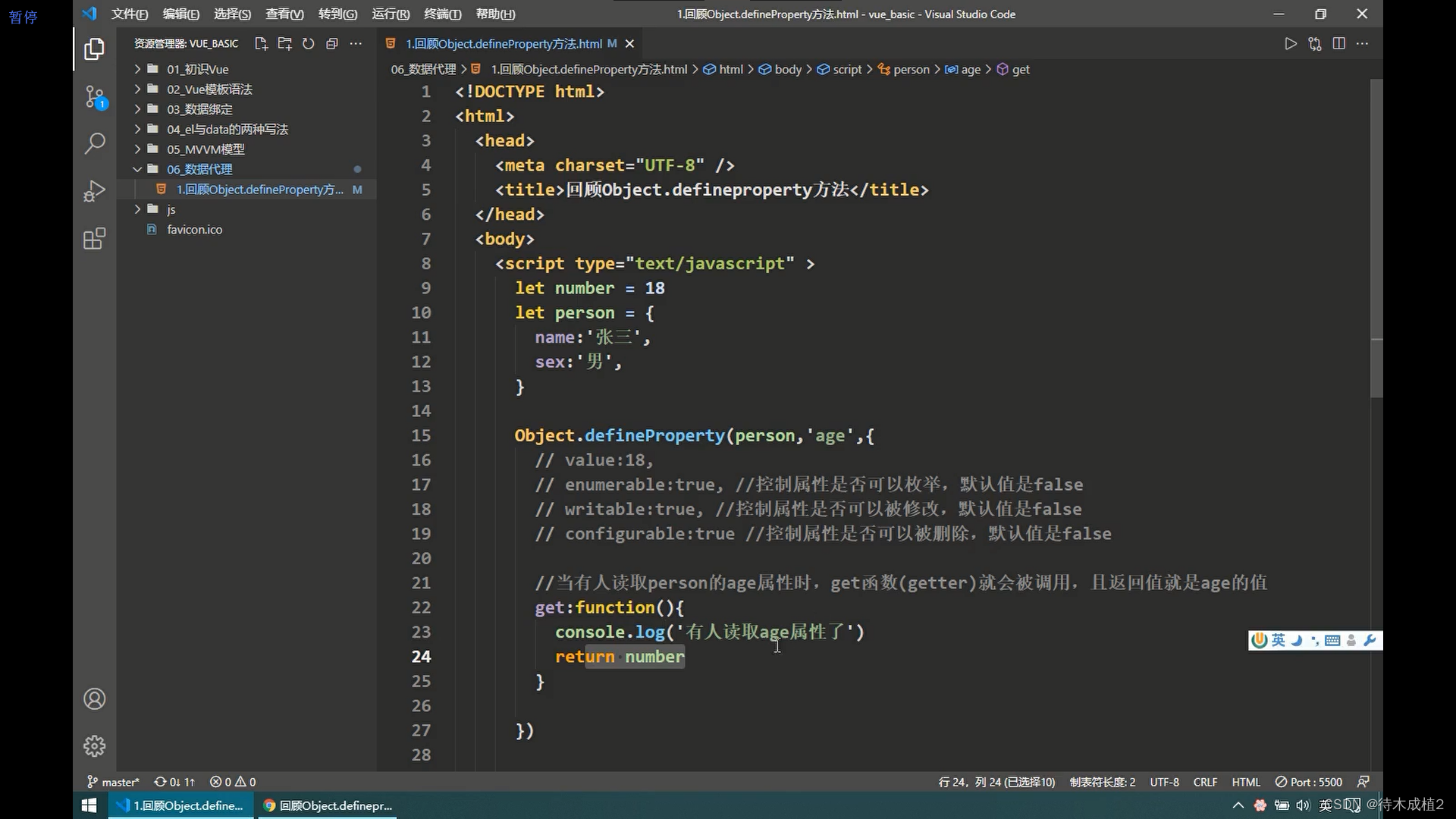Click the get breadcrumb segment
This screenshot has width=1456, height=819.
coord(1013,70)
